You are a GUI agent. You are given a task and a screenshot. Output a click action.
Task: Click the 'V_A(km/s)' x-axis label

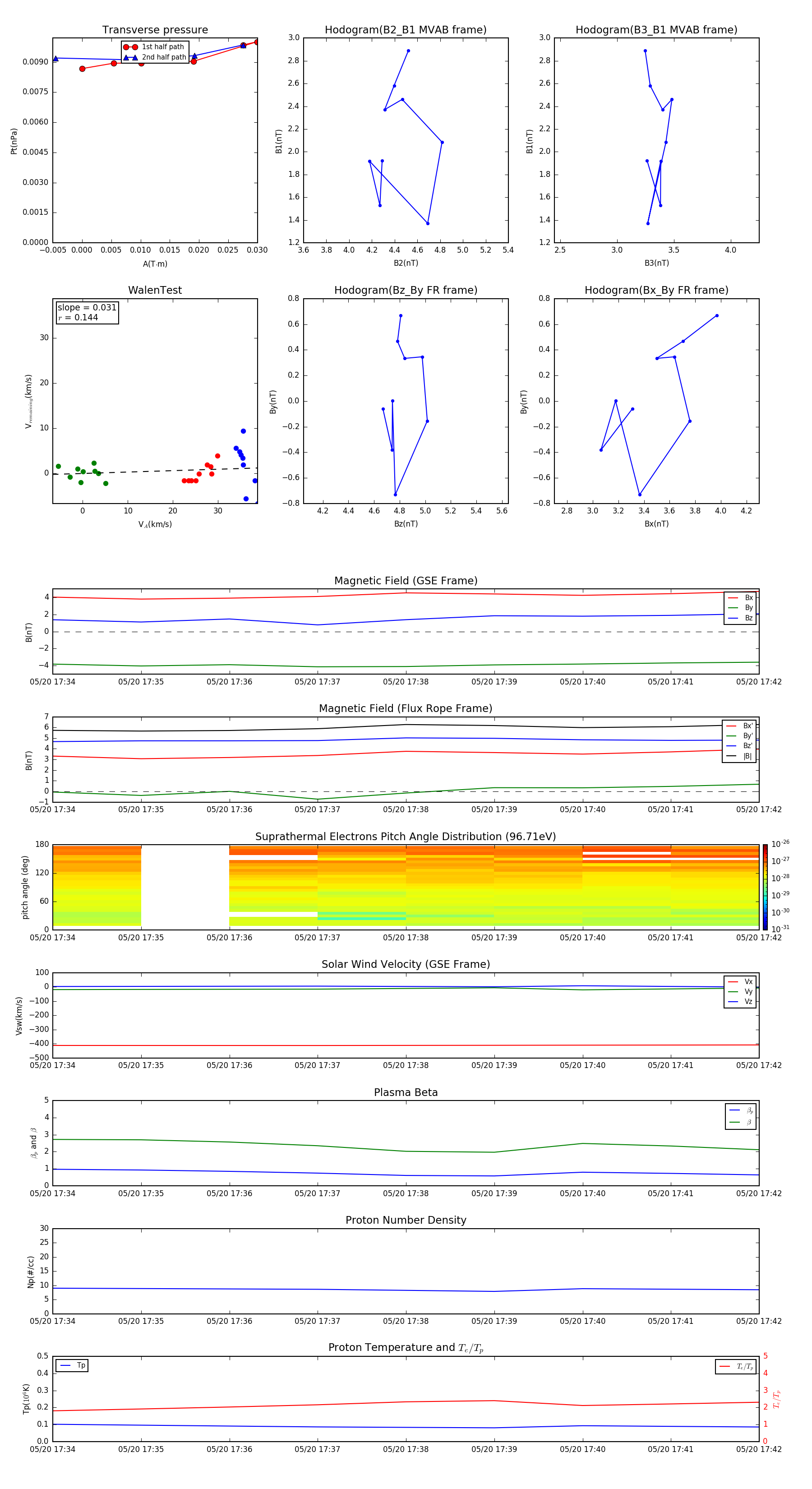pyautogui.click(x=155, y=524)
